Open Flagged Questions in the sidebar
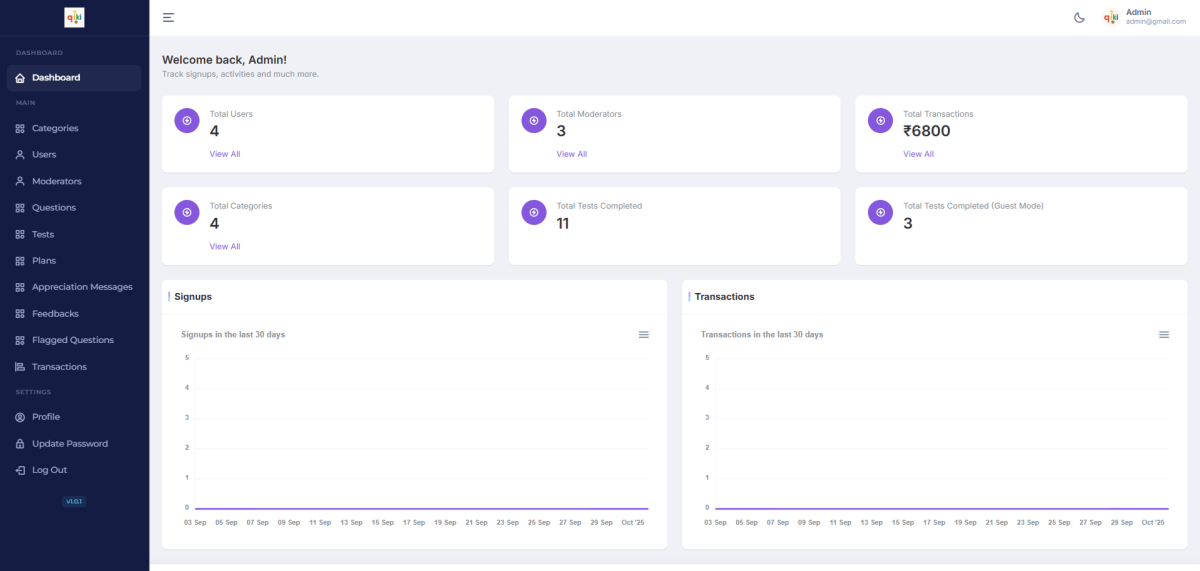This screenshot has width=1200, height=571. click(x=72, y=340)
